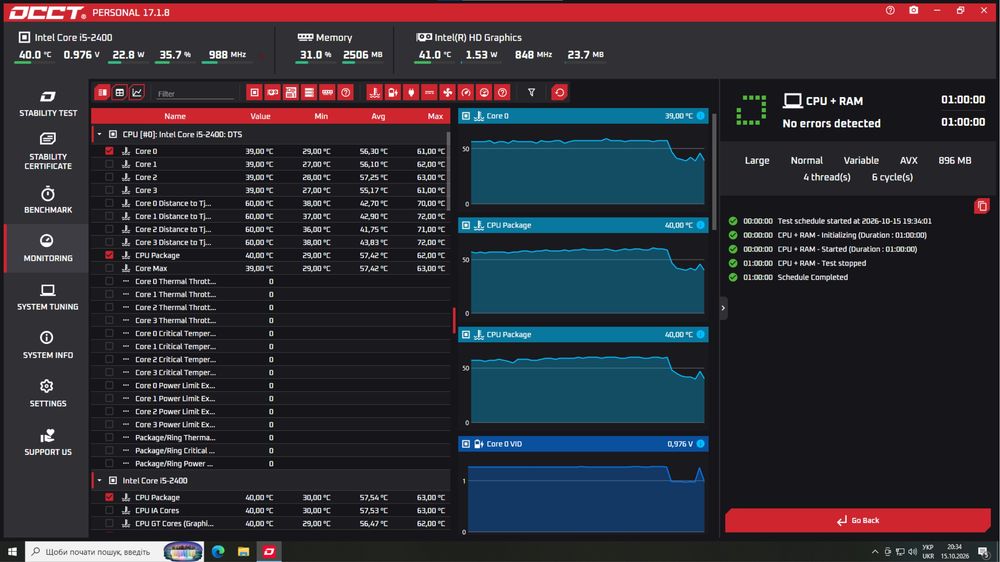Reset sensor min/max values
Image resolution: width=1000 pixels, height=562 pixels.
[559, 92]
